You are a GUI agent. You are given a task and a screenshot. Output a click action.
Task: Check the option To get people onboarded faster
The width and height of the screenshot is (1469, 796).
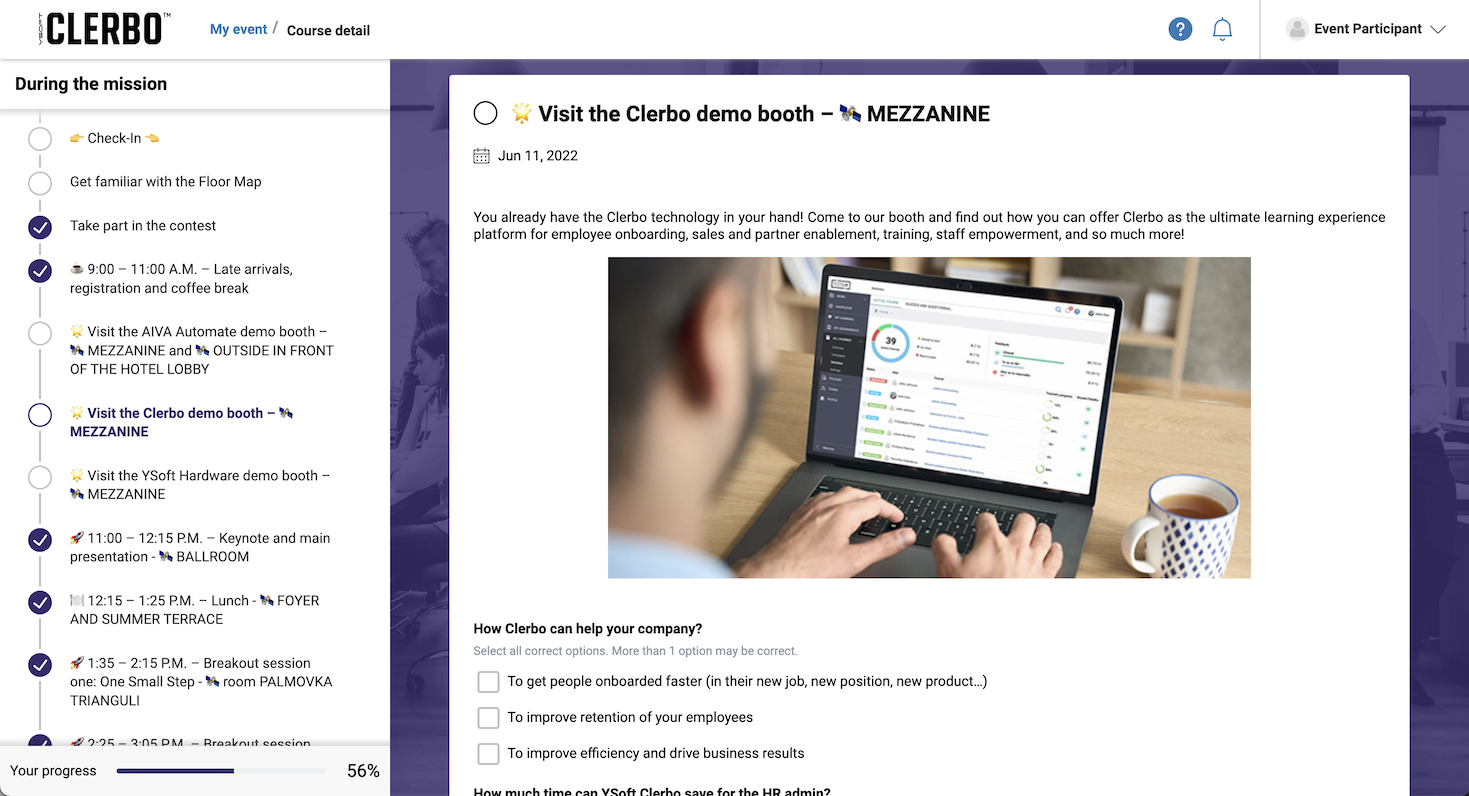[x=488, y=681]
